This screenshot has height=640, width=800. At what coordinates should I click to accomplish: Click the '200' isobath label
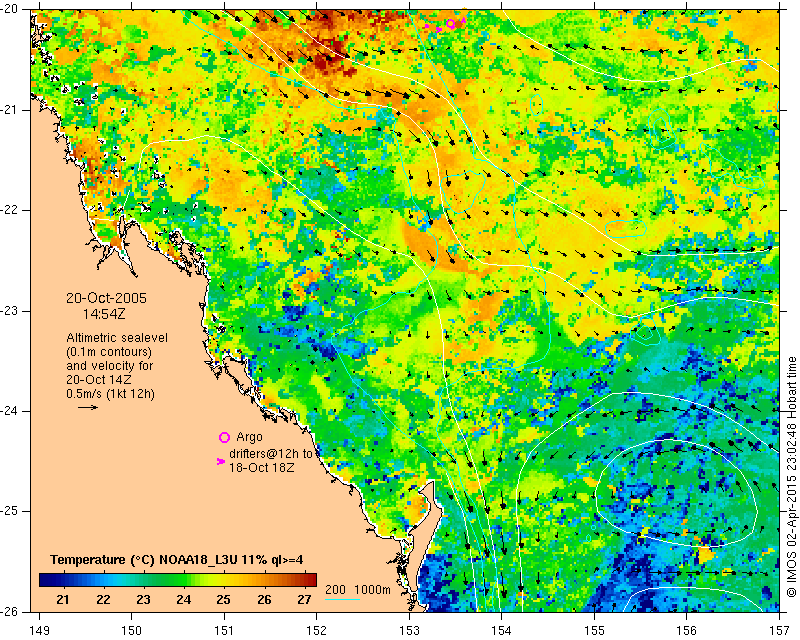pyautogui.click(x=336, y=589)
